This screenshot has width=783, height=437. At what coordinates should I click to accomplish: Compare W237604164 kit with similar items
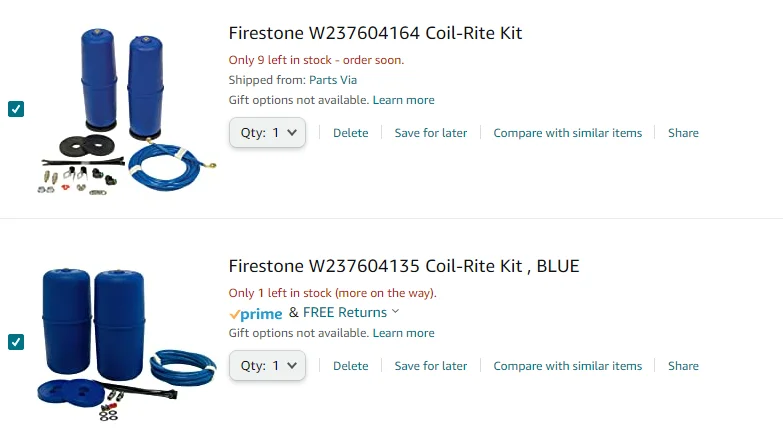pyautogui.click(x=568, y=133)
